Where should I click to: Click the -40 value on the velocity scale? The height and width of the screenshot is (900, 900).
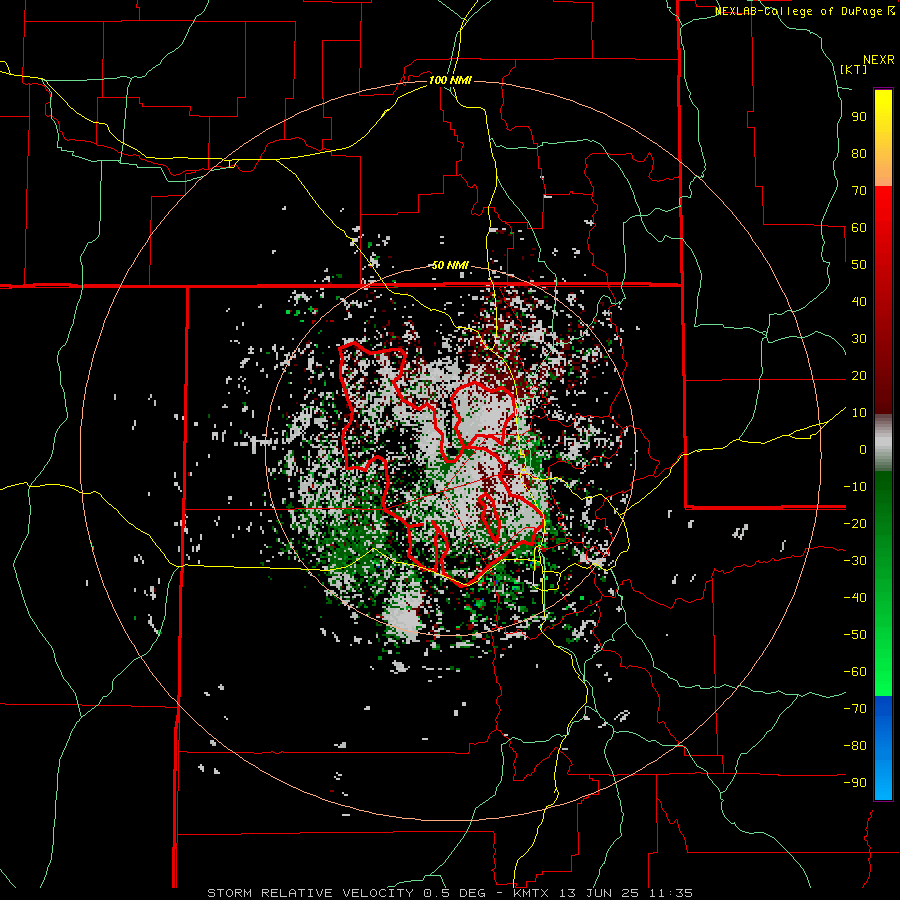click(855, 598)
